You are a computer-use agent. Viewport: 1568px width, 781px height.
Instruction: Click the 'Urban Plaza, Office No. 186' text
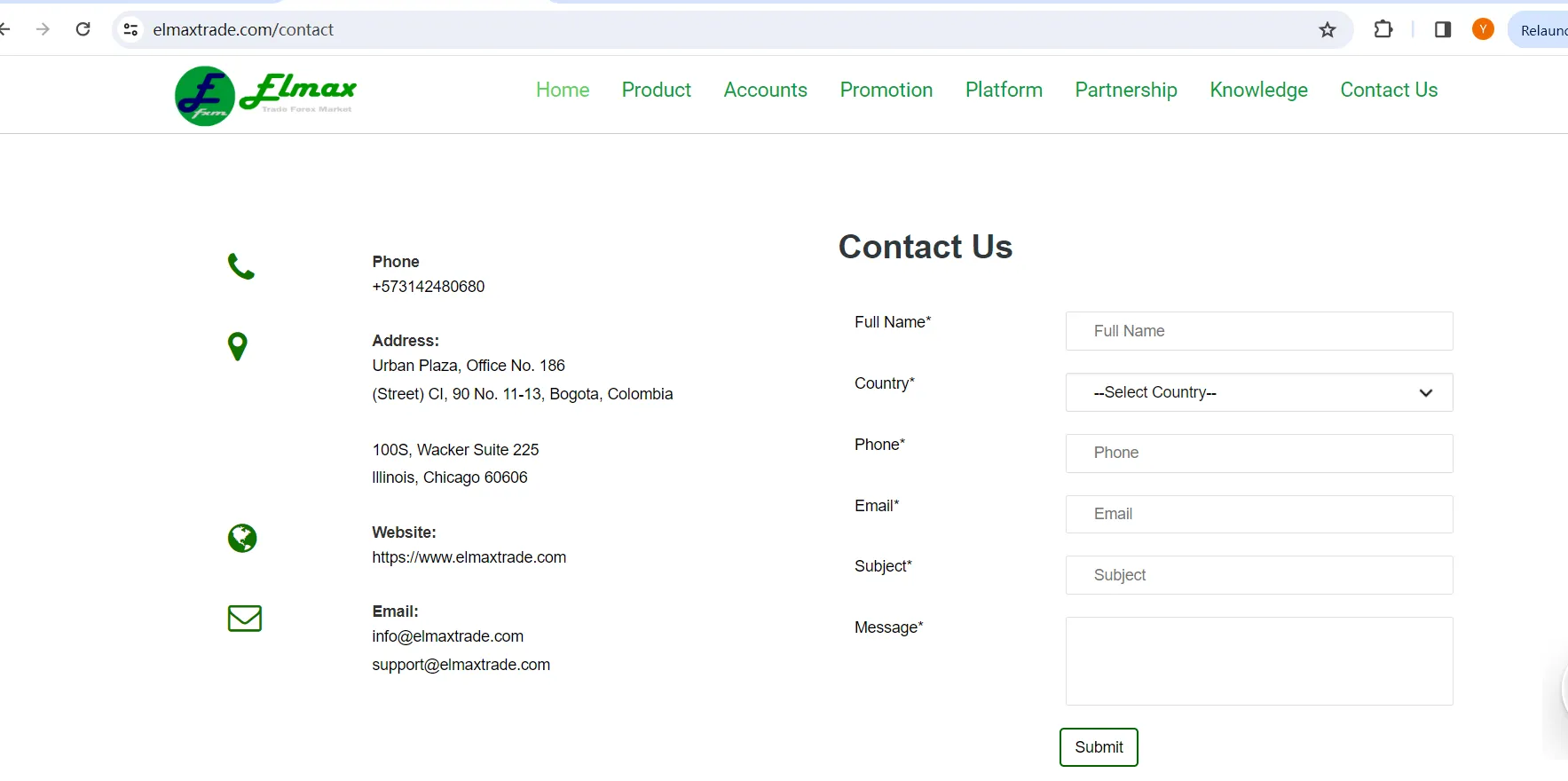[469, 366]
